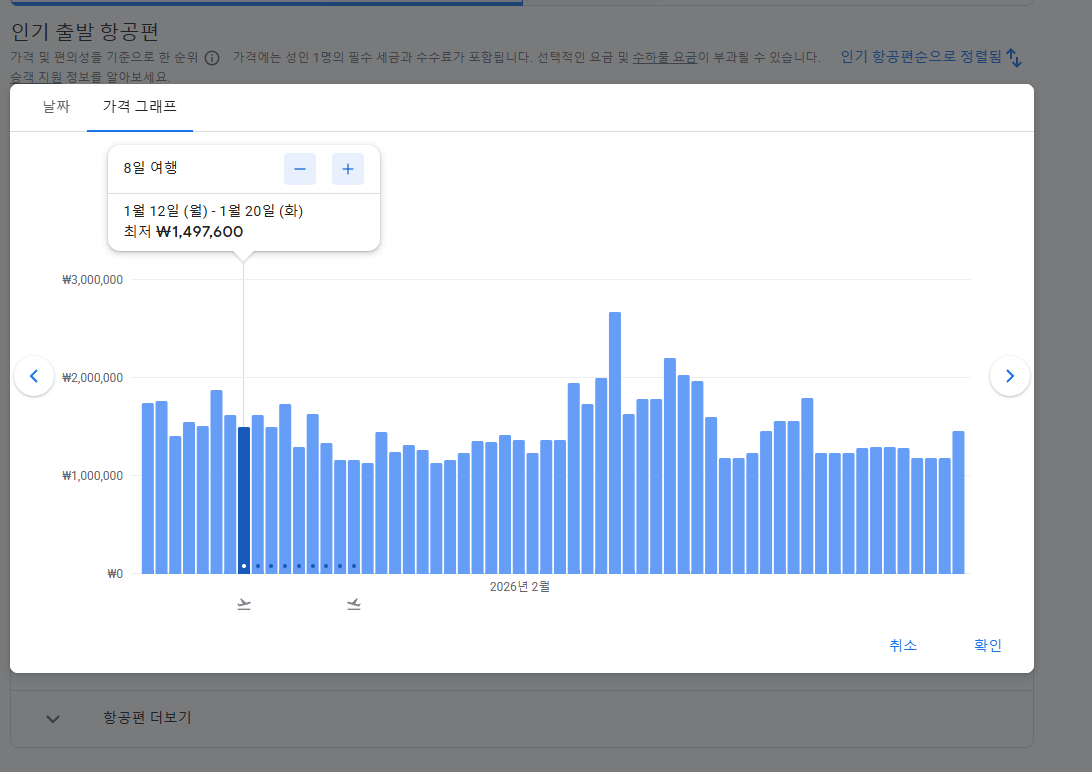1092x772 pixels.
Task: Go to previous dates with left arrow
Action: [x=34, y=376]
